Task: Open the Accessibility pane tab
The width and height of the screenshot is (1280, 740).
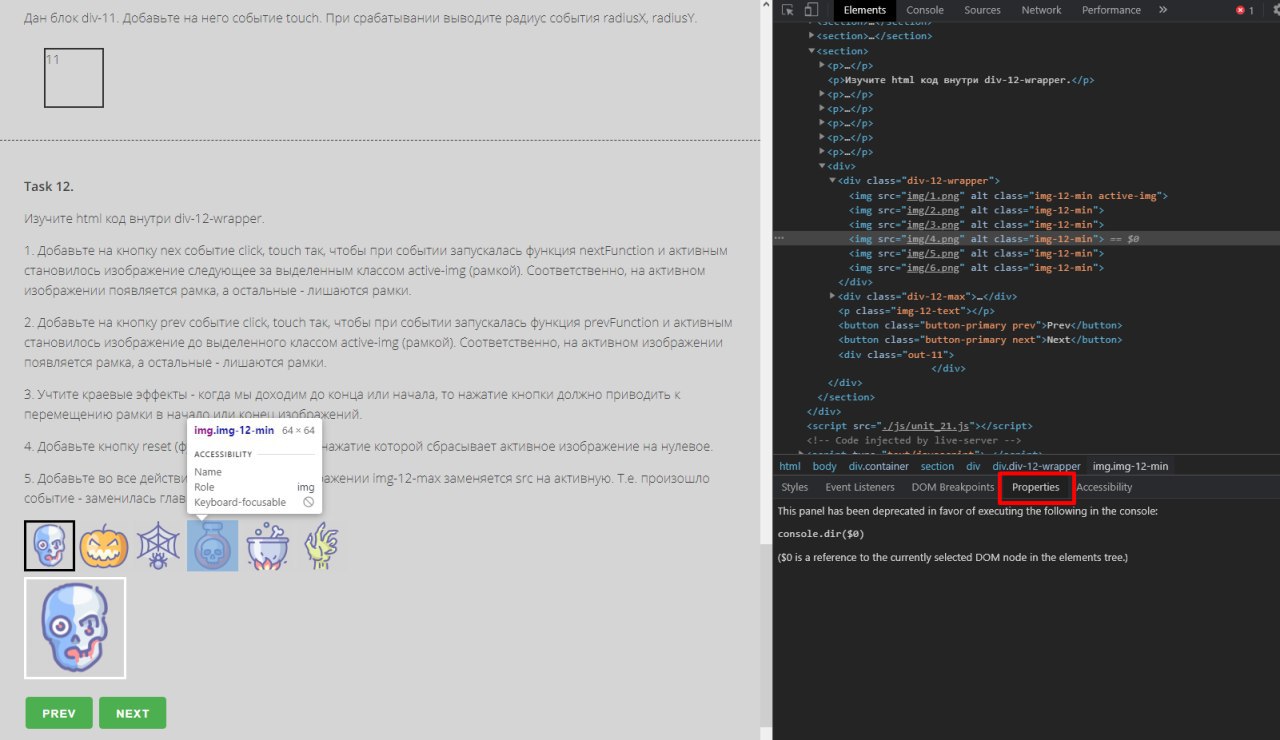Action: [x=1104, y=487]
